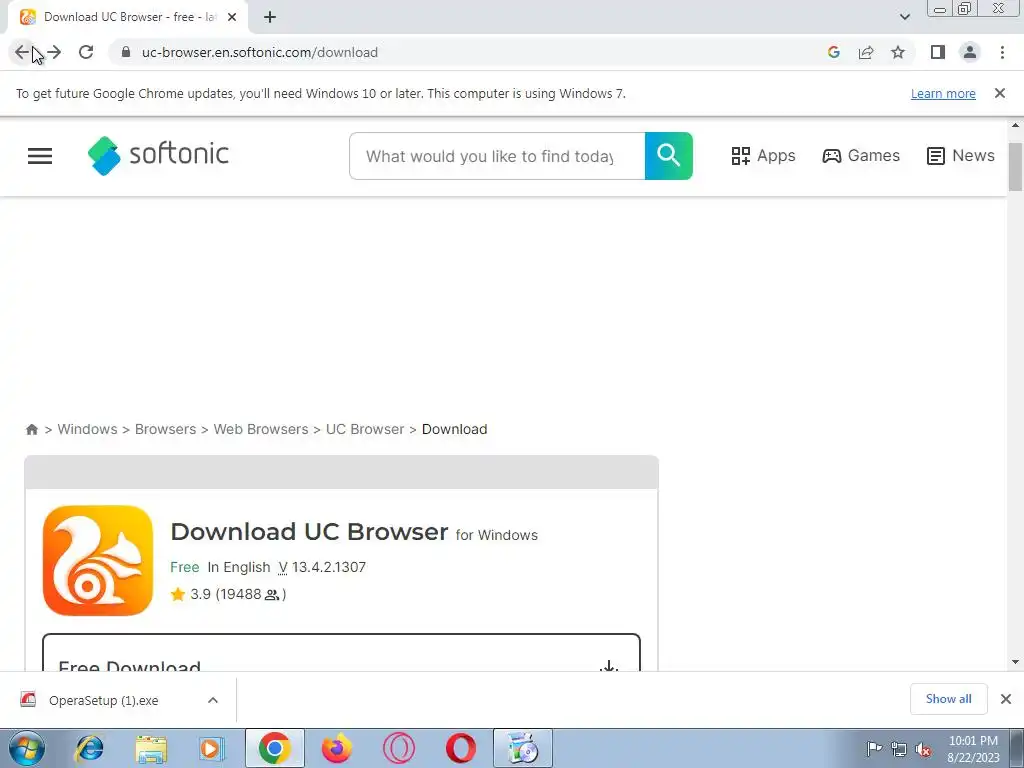Open installer setup icon on taskbar

(x=522, y=748)
